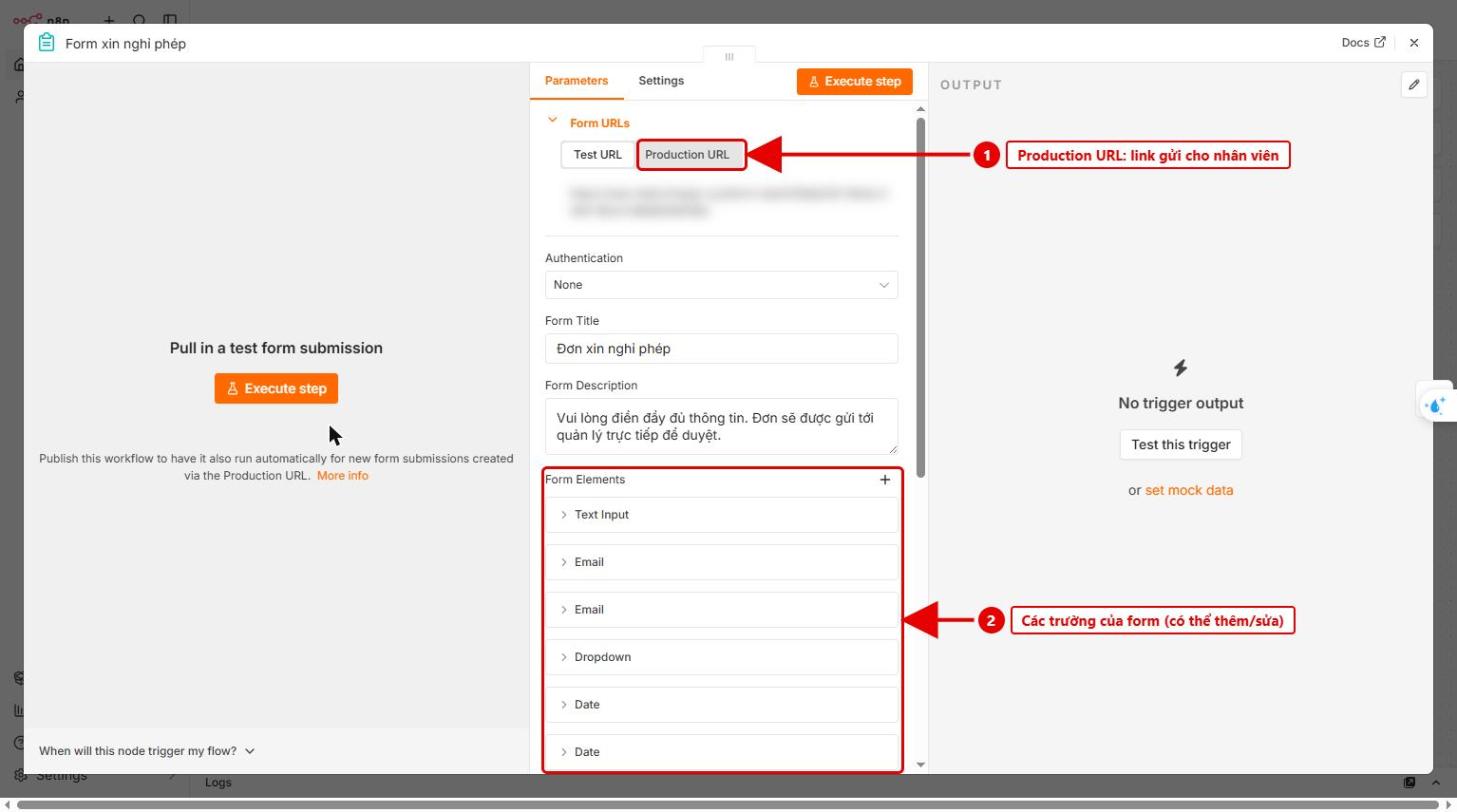Expand the Email element directly below Text Input
The image size is (1457, 812).
pyautogui.click(x=721, y=562)
